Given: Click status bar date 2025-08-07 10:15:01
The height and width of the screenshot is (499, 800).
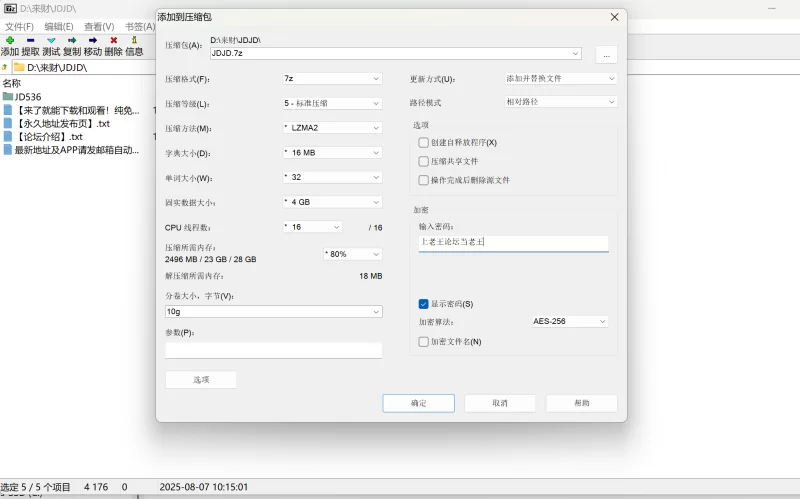Looking at the screenshot, I should (x=204, y=487).
